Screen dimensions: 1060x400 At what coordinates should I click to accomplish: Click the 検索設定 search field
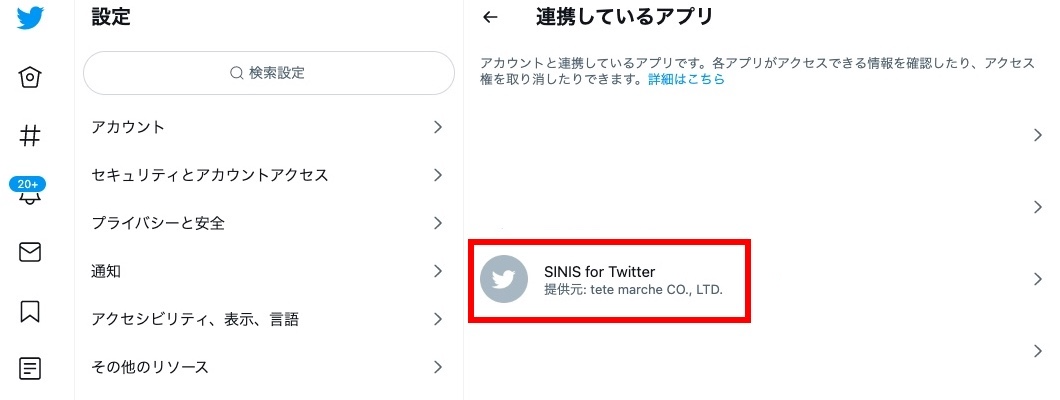click(x=269, y=73)
